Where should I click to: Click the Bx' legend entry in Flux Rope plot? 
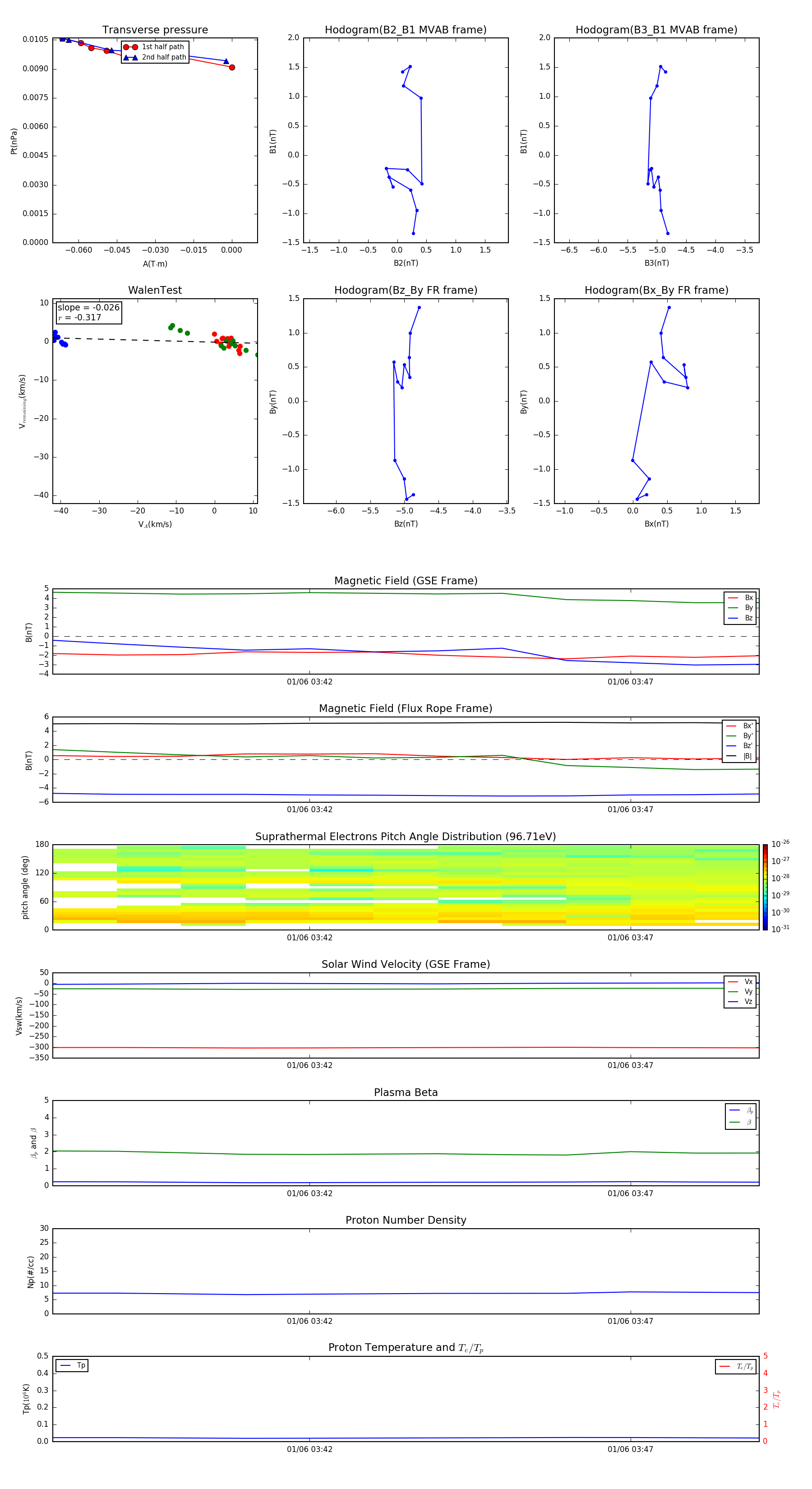[x=739, y=726]
